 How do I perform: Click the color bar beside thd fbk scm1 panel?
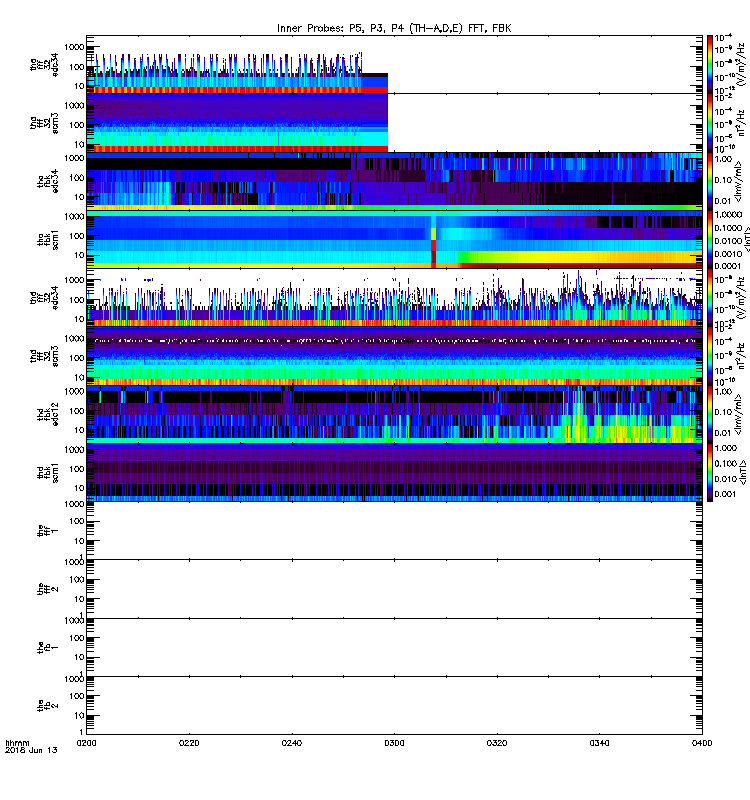click(x=710, y=472)
